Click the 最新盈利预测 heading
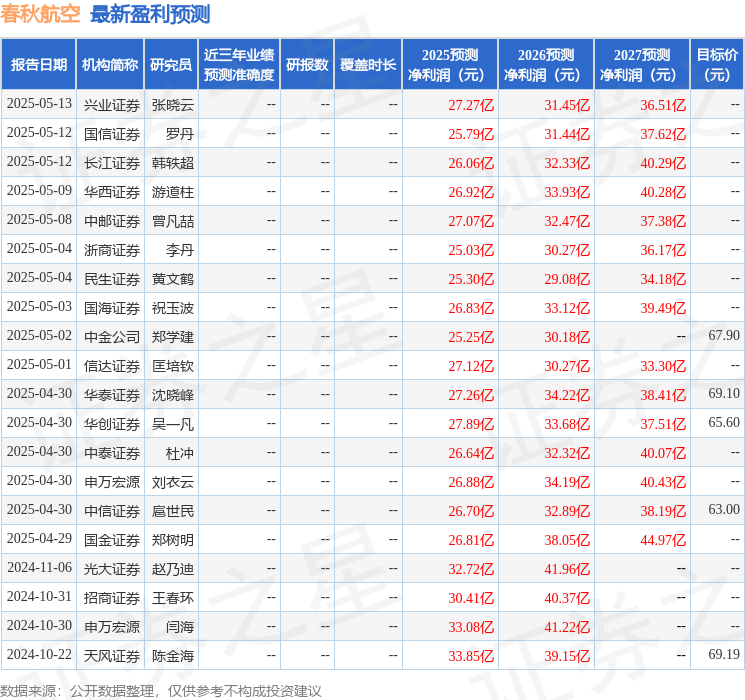Image resolution: width=745 pixels, height=700 pixels. 150,14
